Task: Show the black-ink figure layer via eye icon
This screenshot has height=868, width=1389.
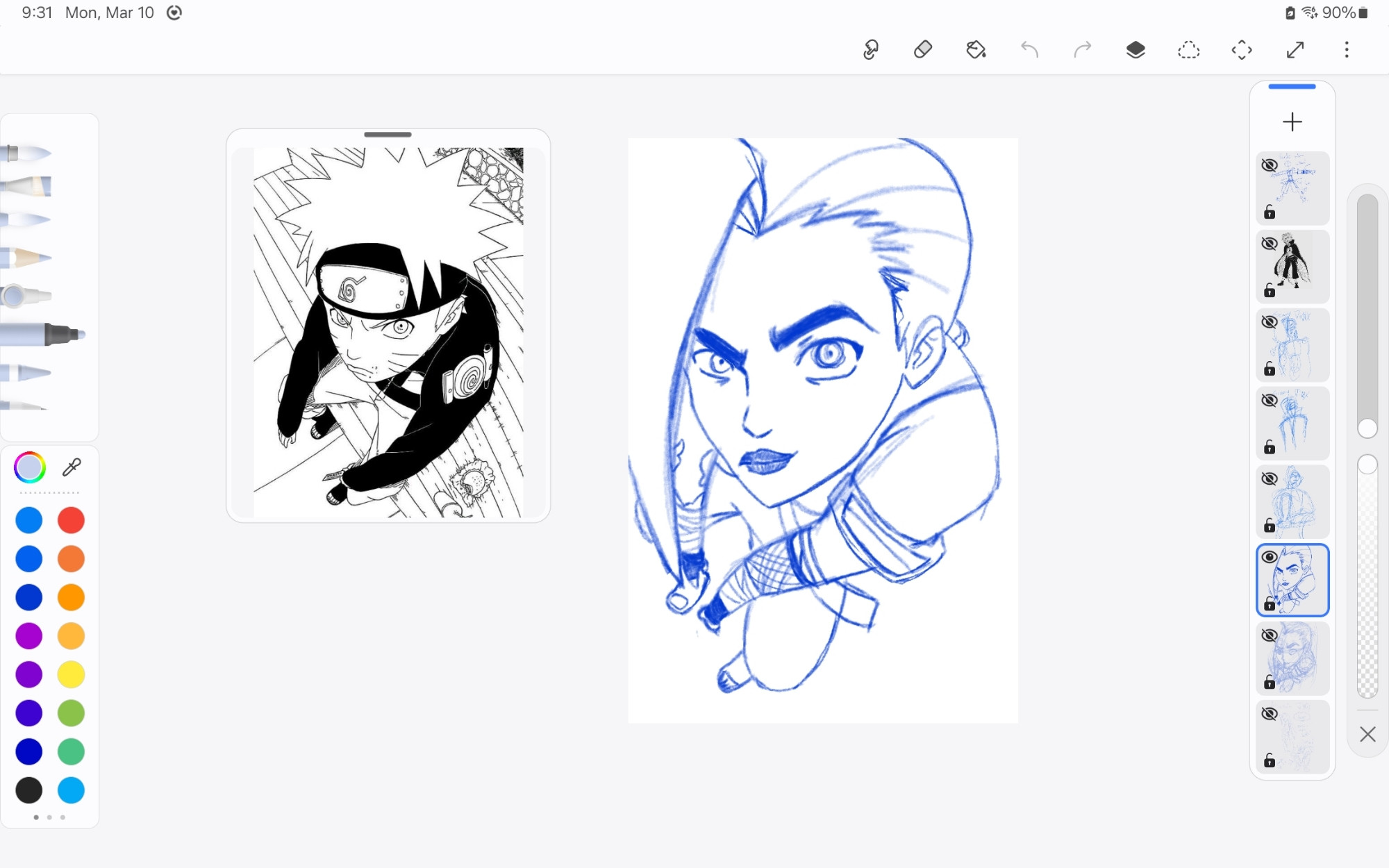Action: tap(1270, 244)
